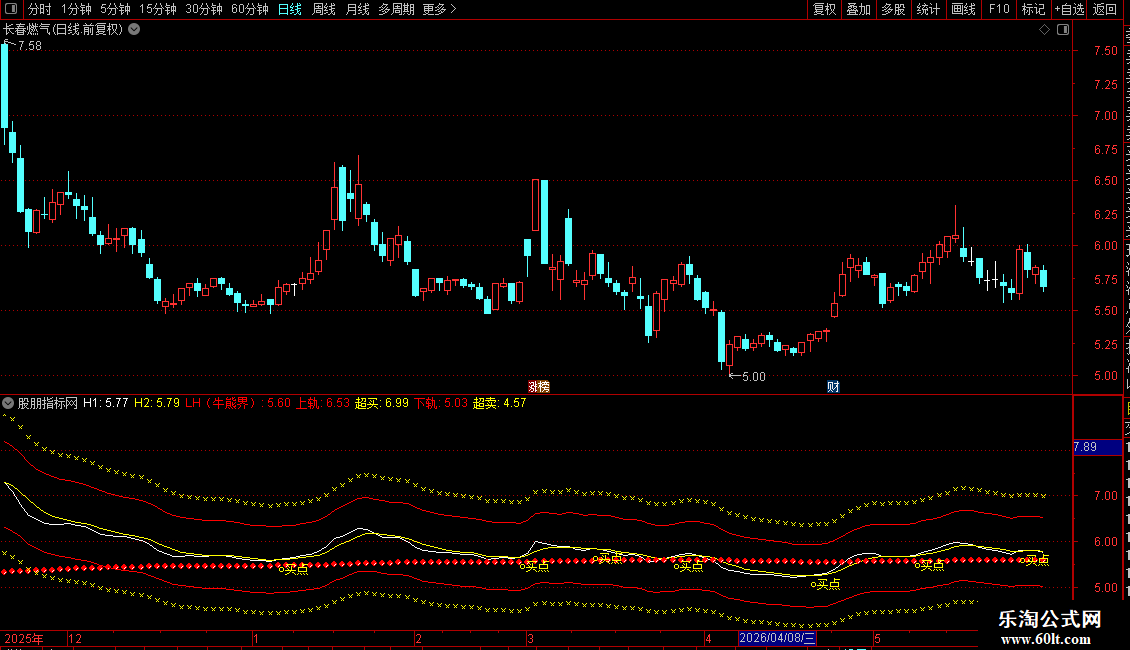
Task: Click the highlighted date 2026/04/08/三
Action: (777, 638)
